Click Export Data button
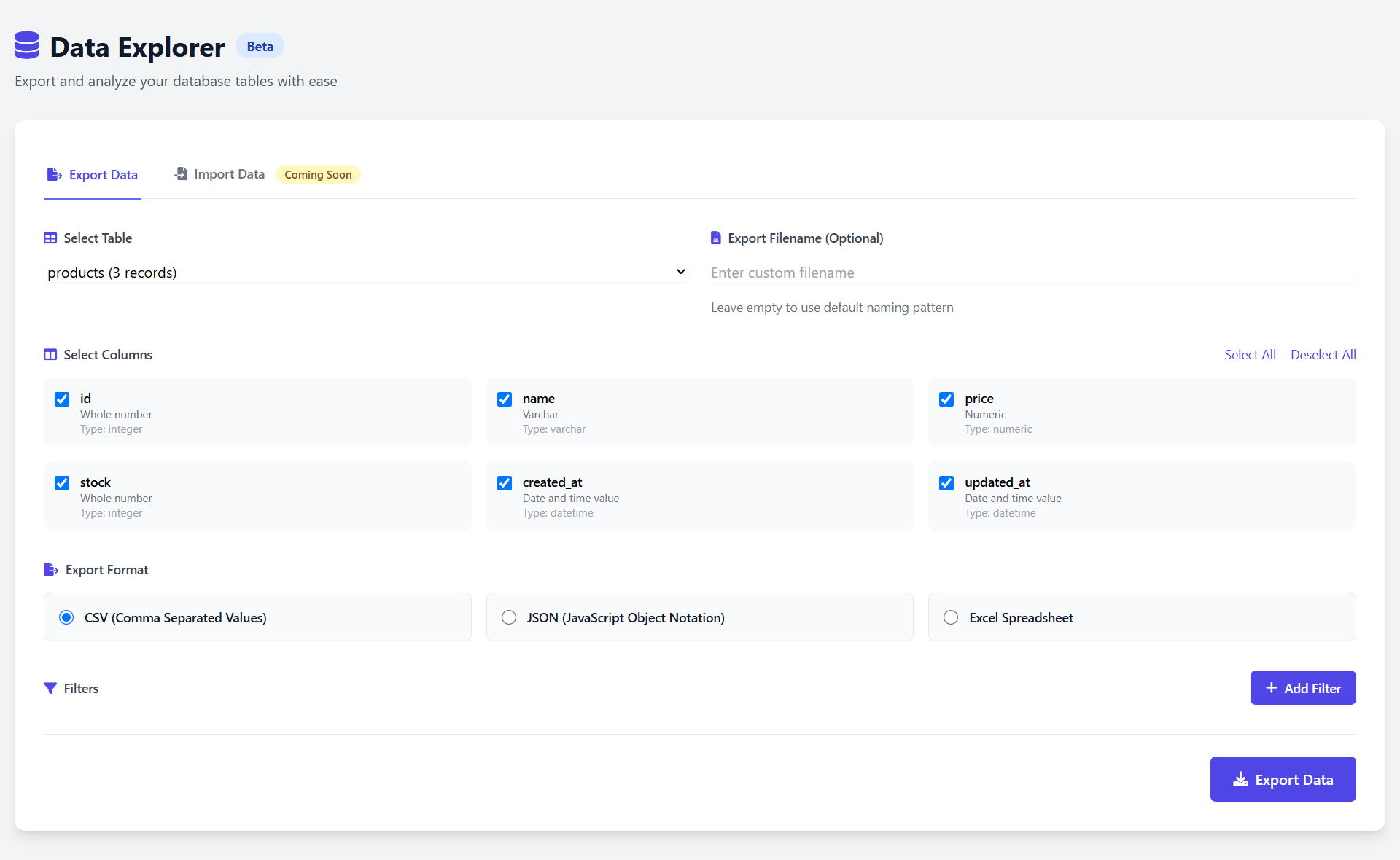 pyautogui.click(x=1284, y=780)
